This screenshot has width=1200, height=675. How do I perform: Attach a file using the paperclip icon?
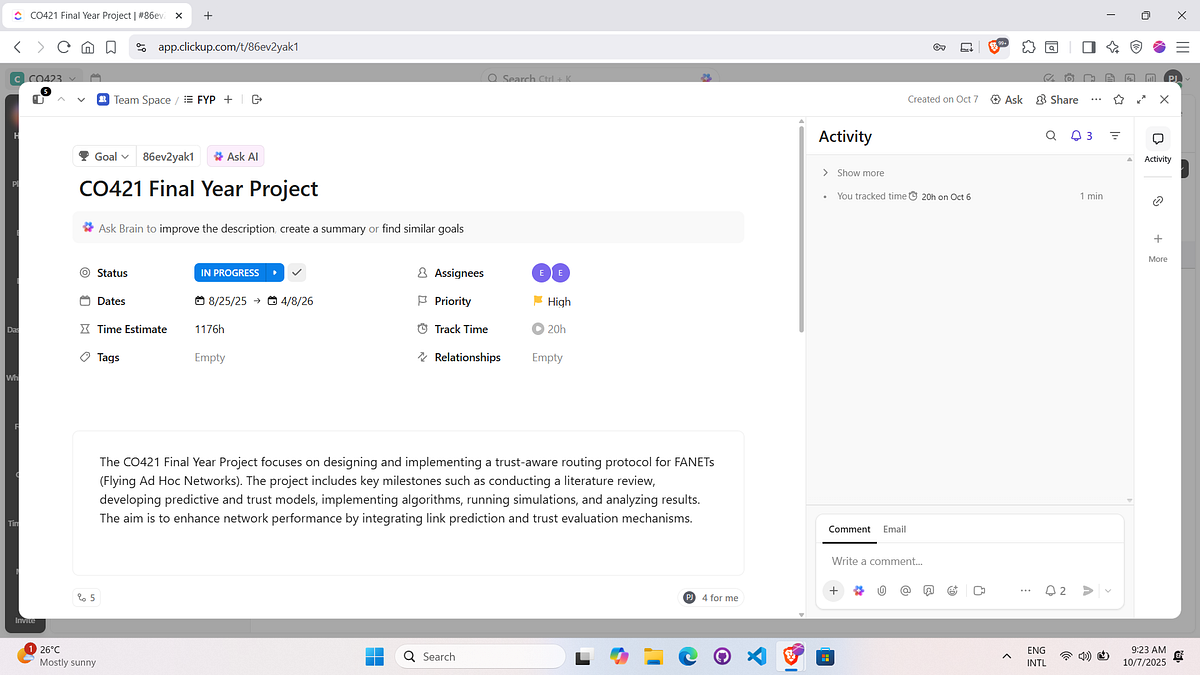(881, 590)
